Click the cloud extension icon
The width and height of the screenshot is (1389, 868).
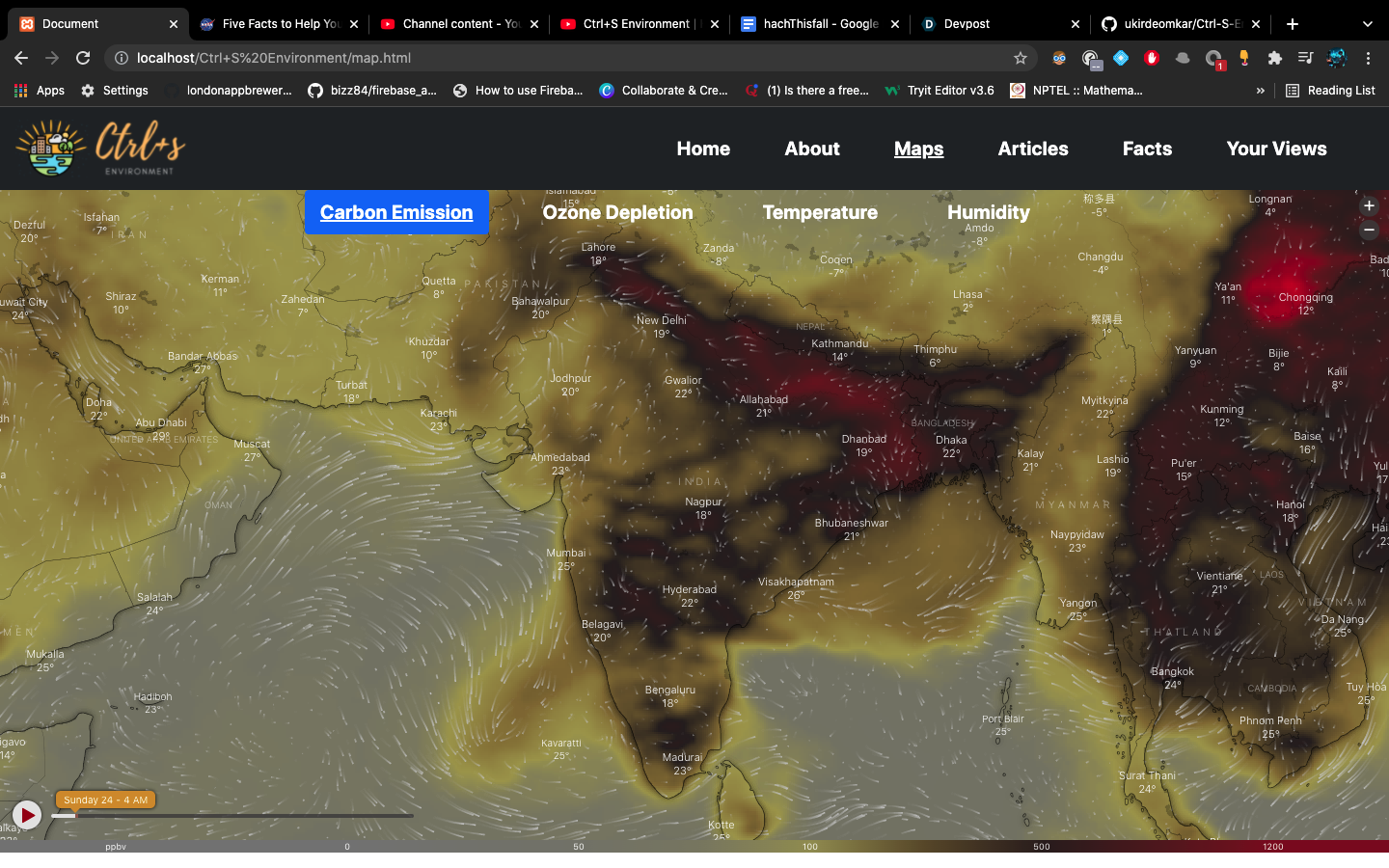pos(1183,58)
